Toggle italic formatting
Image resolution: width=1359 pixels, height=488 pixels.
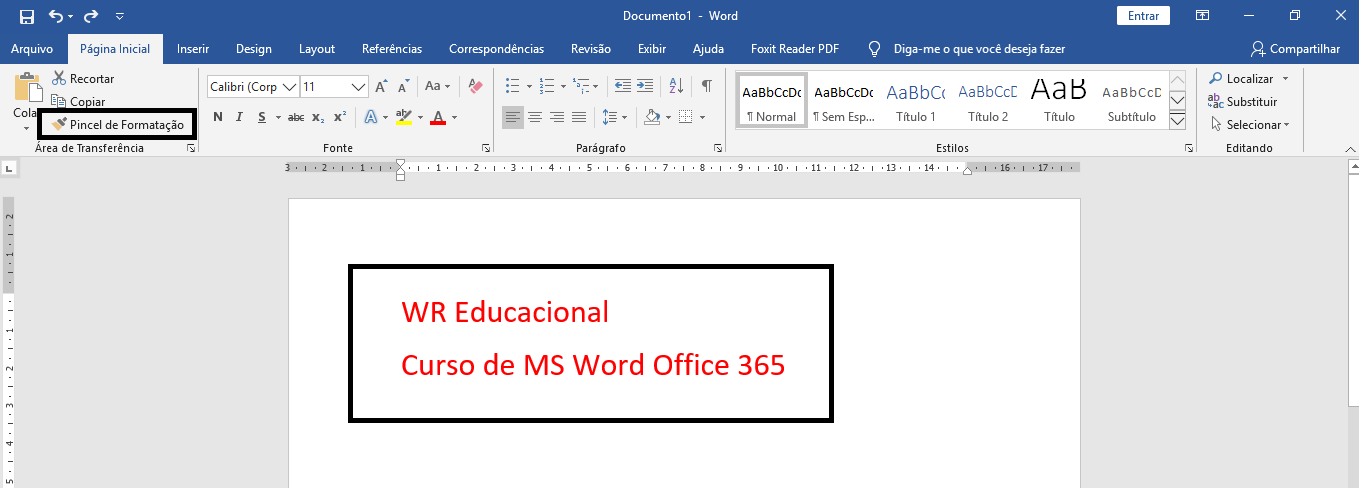point(239,118)
